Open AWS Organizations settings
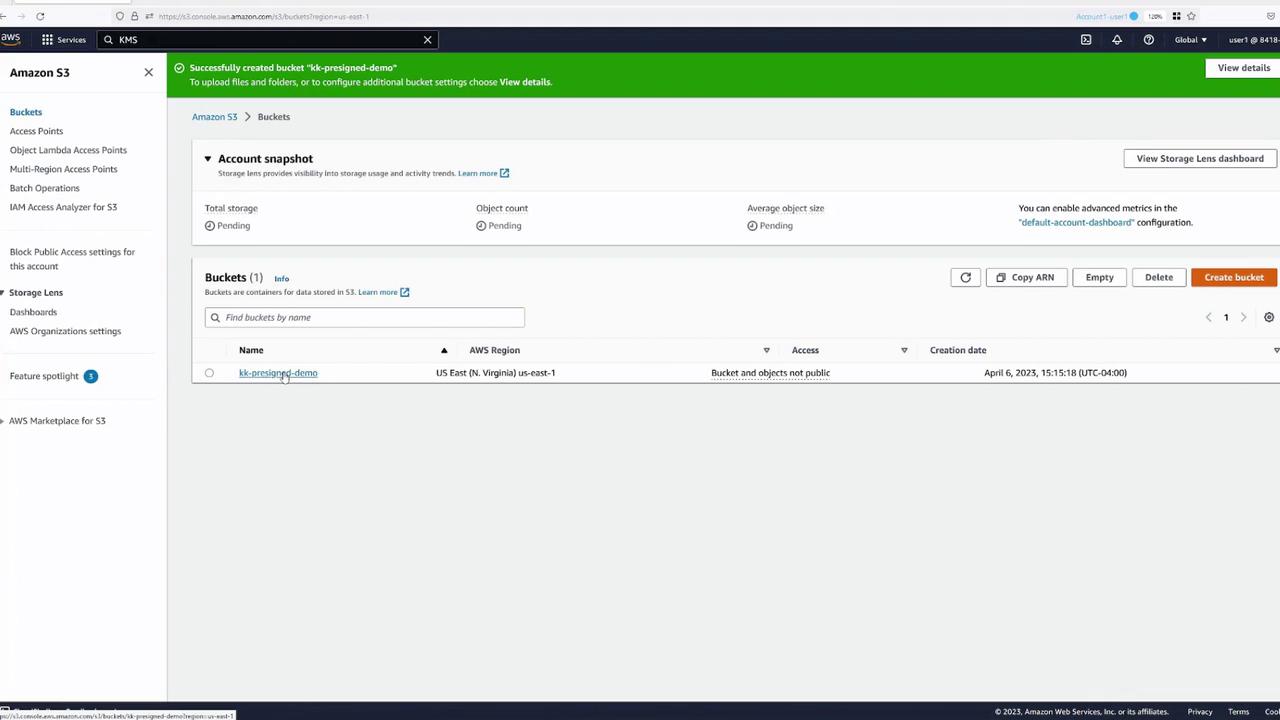The image size is (1280, 720). 65,331
